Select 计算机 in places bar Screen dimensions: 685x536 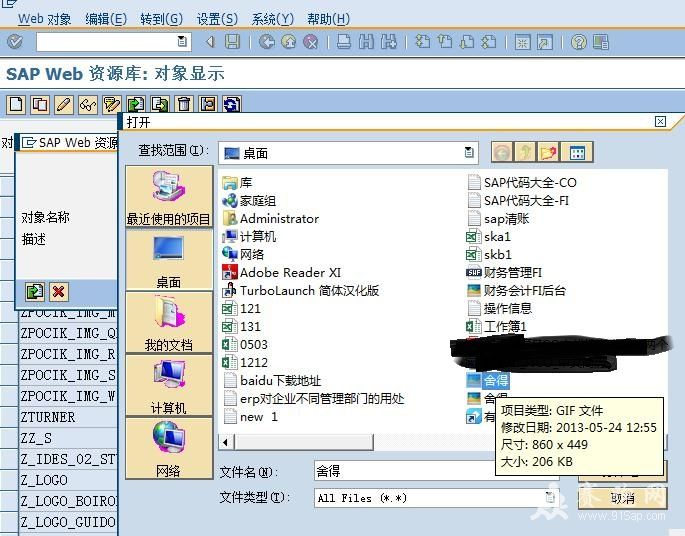(169, 385)
